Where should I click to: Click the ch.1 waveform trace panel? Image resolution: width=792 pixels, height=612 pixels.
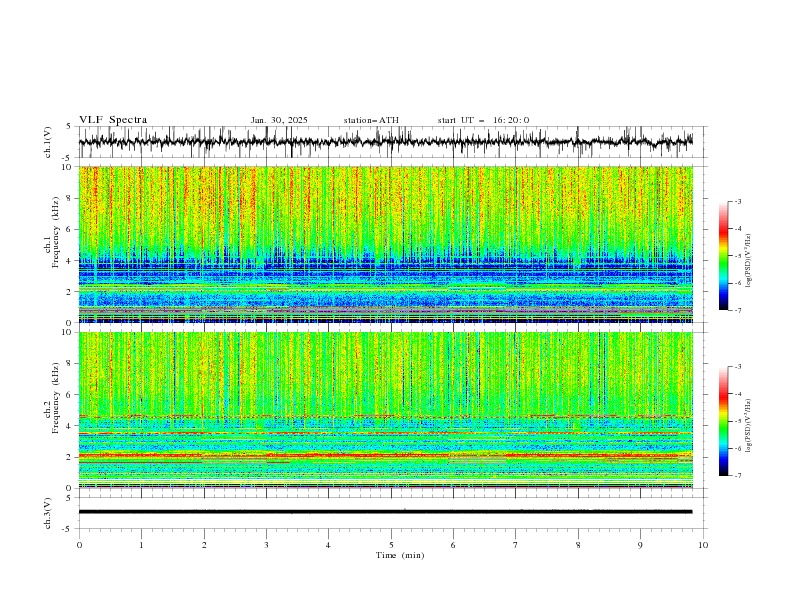393,142
